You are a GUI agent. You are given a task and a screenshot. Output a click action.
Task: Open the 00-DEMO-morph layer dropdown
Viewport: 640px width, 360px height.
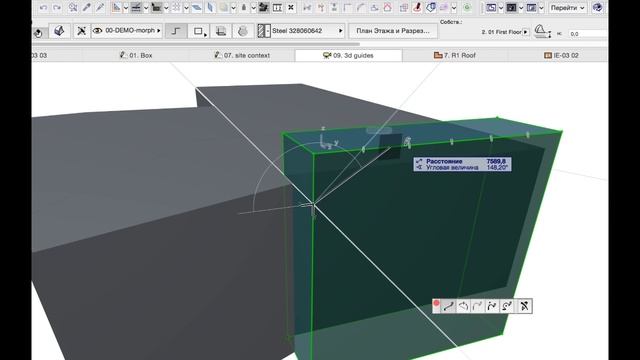click(159, 31)
